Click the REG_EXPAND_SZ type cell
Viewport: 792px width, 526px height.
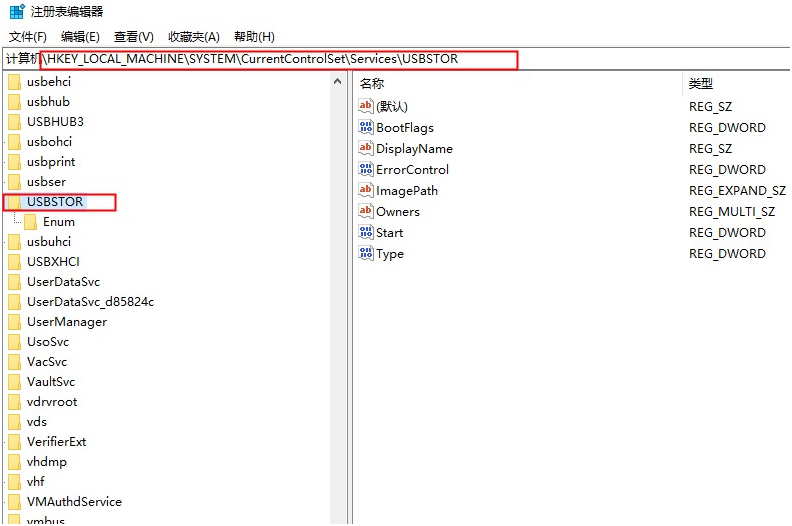737,190
